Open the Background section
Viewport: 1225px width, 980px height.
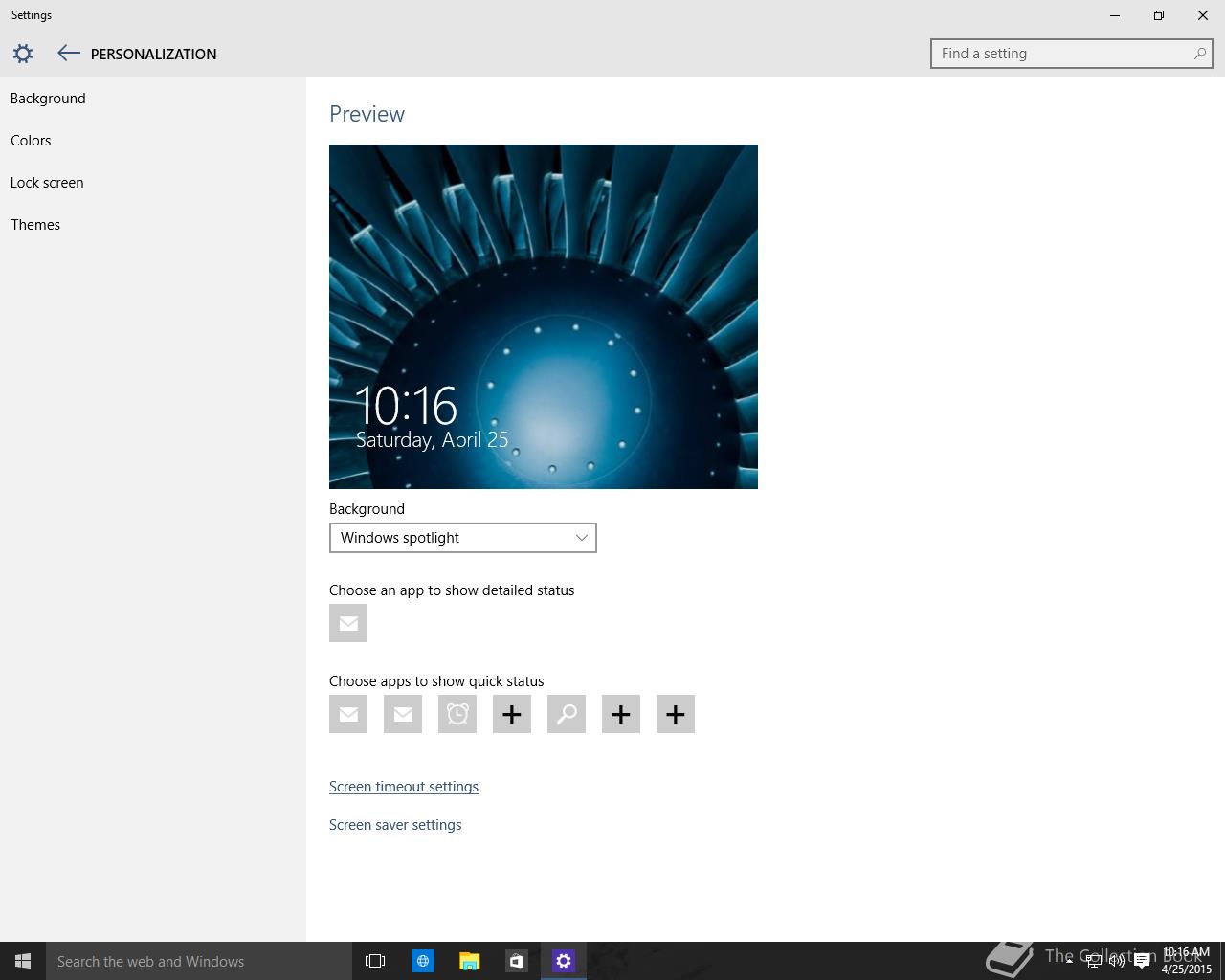click(x=48, y=99)
